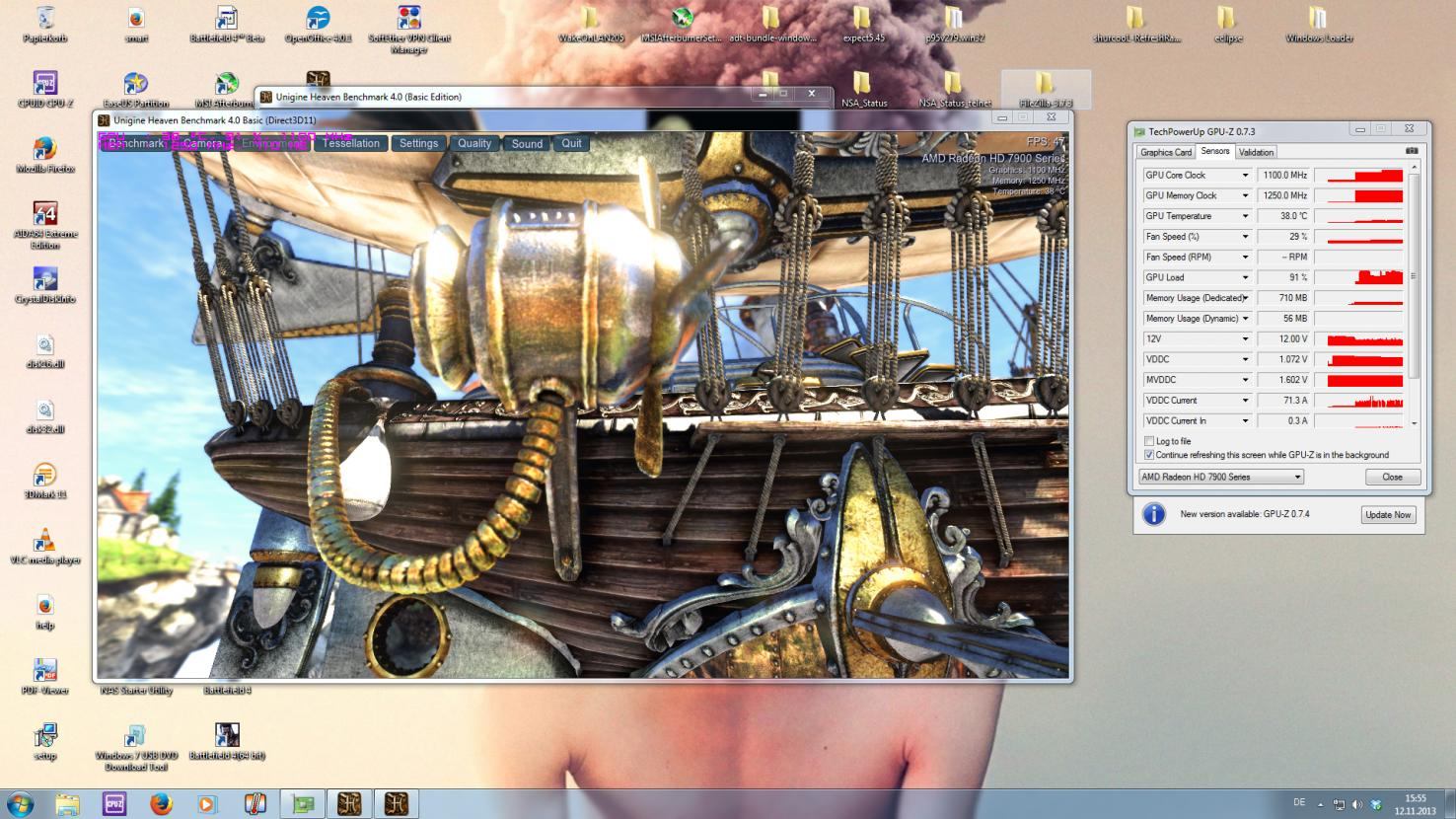The width and height of the screenshot is (1456, 819).
Task: Open the Heaven Benchmark menu item
Action: pos(136,143)
